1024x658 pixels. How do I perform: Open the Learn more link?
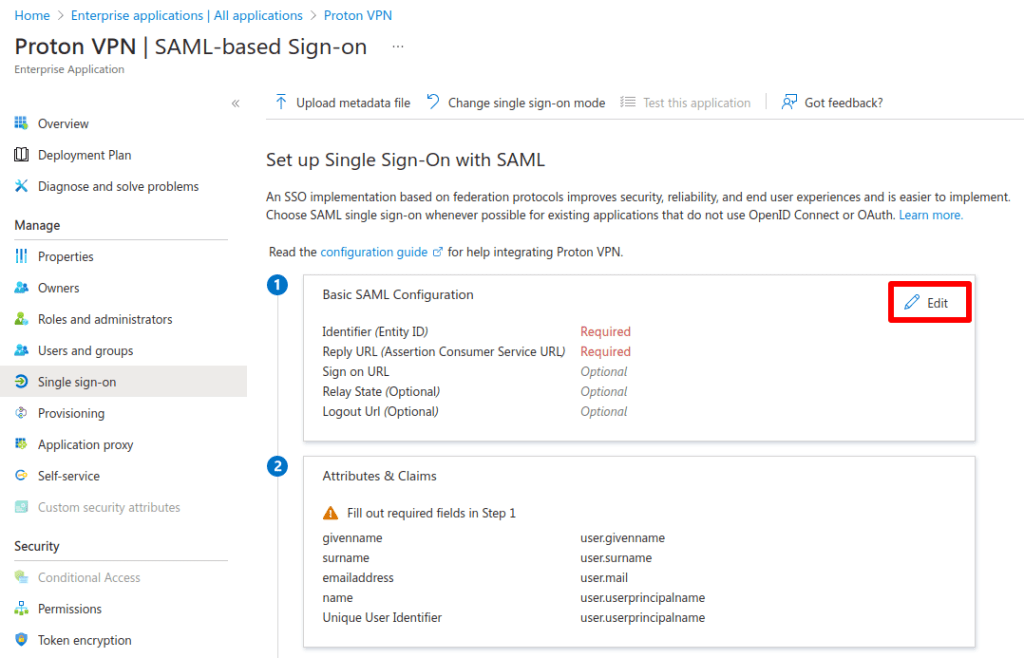[x=931, y=215]
